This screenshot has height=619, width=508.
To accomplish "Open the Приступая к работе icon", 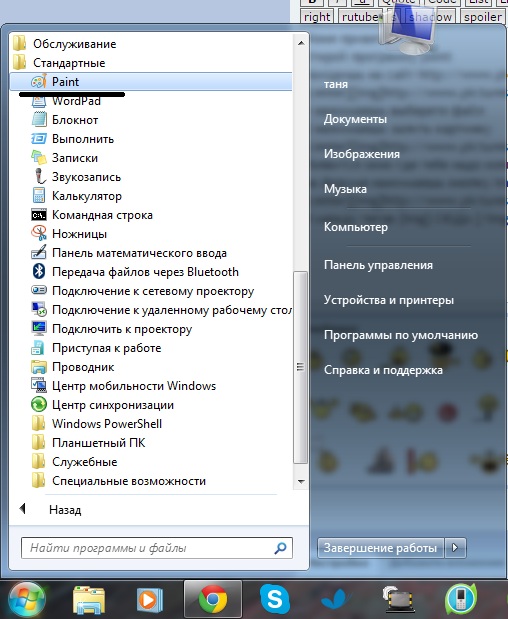I will pyautogui.click(x=39, y=347).
